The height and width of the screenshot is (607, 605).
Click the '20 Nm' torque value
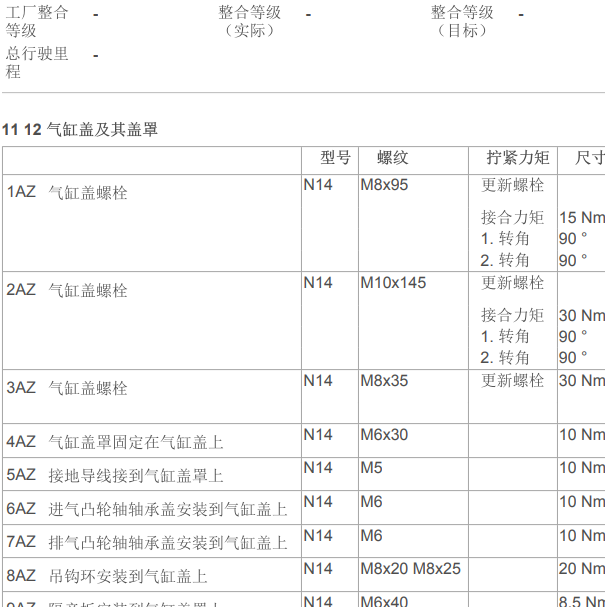tap(582, 569)
